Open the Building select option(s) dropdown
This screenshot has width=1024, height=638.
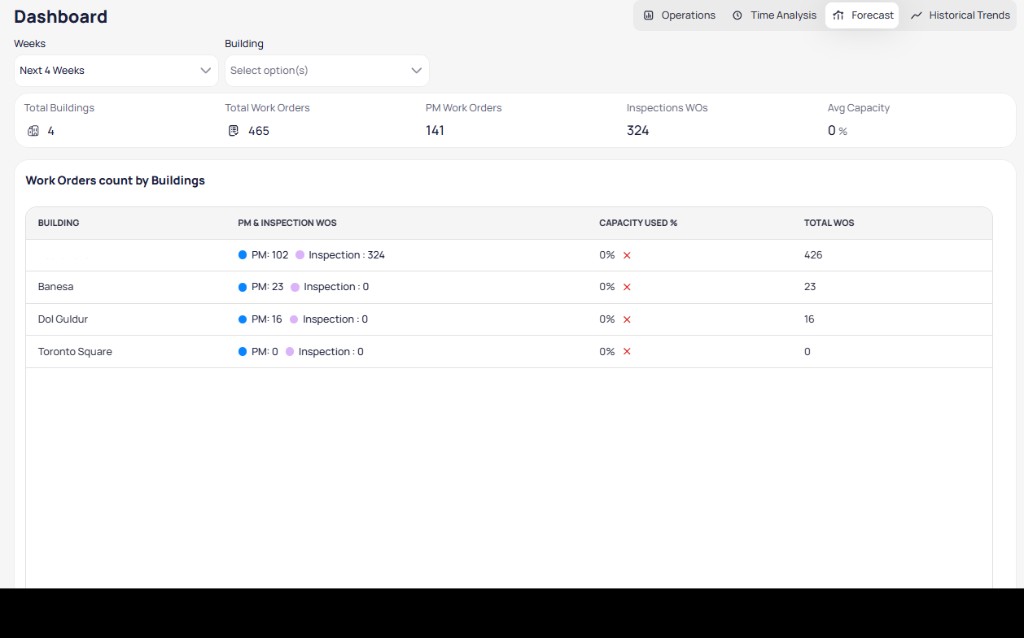pos(327,71)
